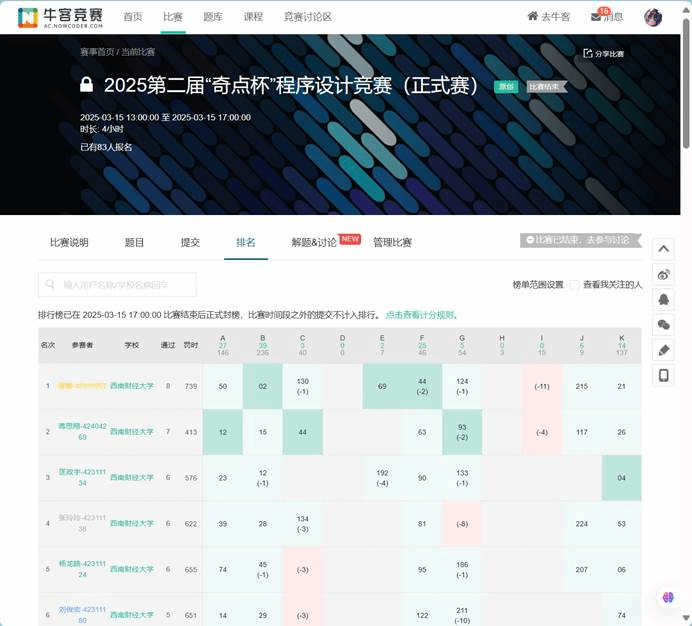The image size is (692, 626).
Task: Share the page via QQ icon
Action: click(664, 299)
